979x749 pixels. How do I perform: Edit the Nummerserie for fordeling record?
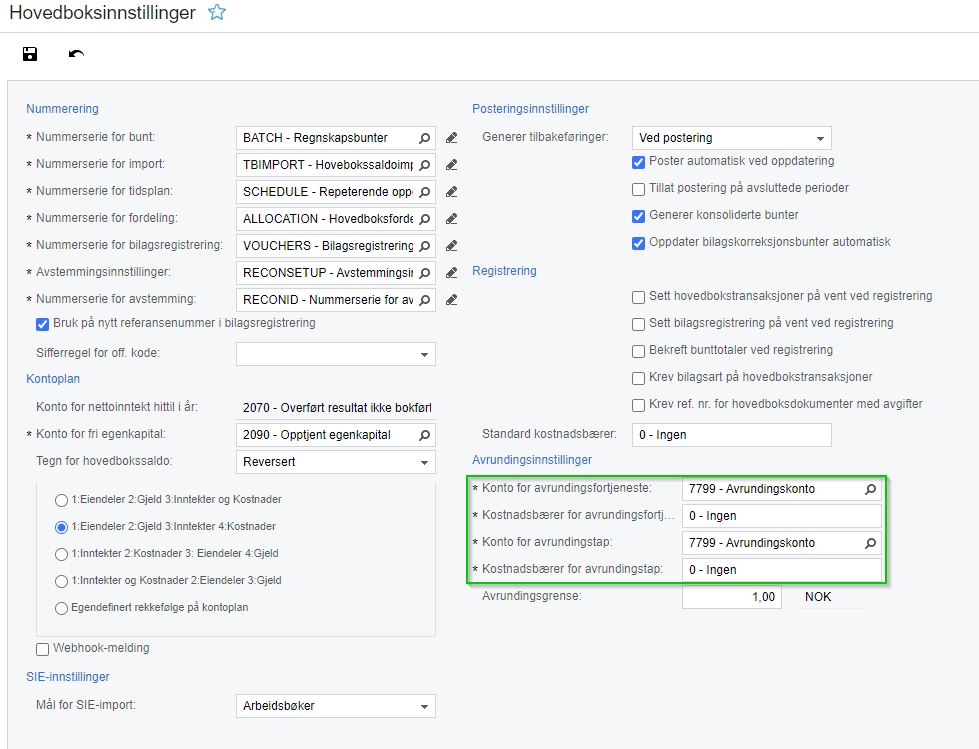point(451,219)
